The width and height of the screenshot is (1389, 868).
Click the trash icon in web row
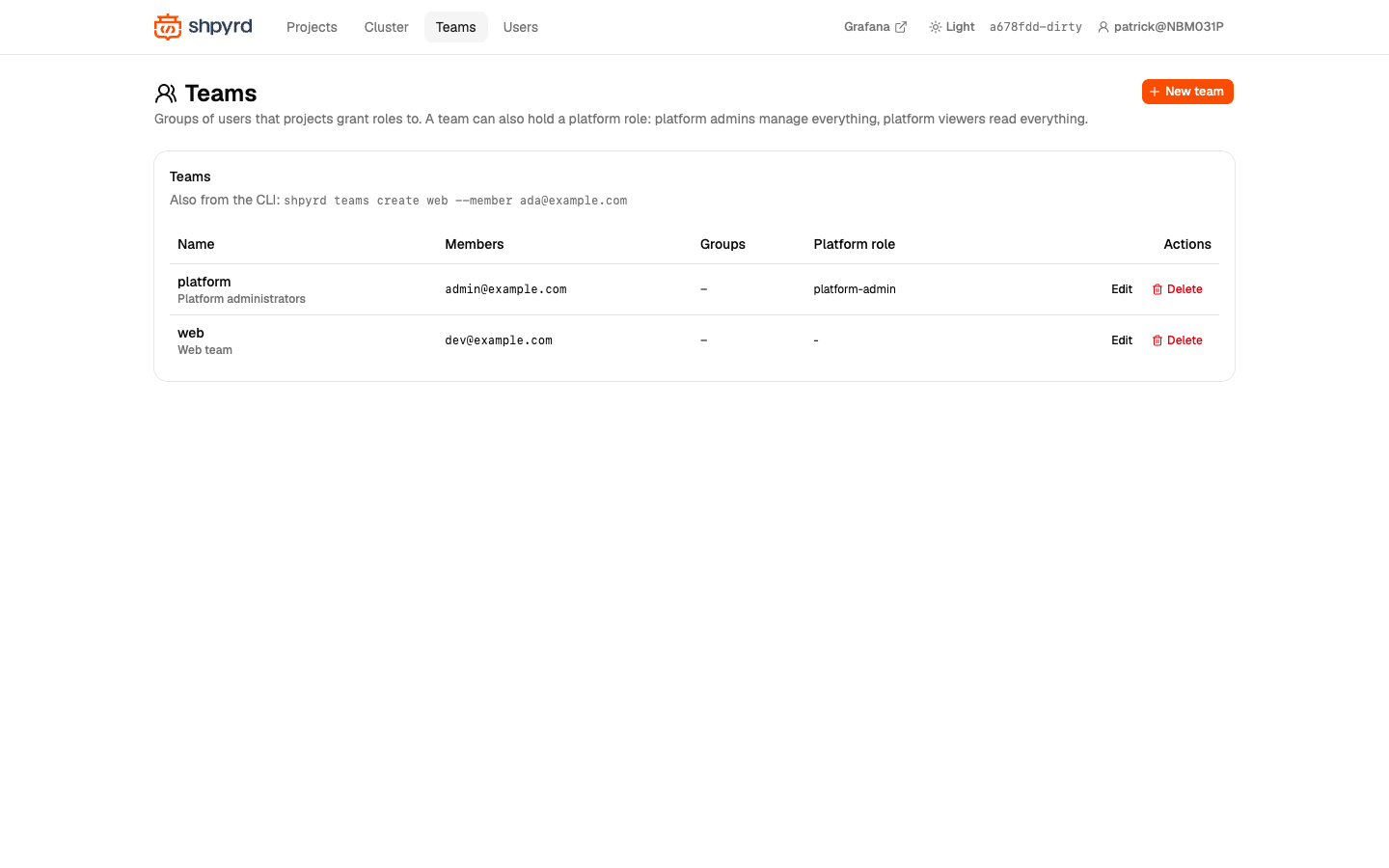pos(1157,340)
